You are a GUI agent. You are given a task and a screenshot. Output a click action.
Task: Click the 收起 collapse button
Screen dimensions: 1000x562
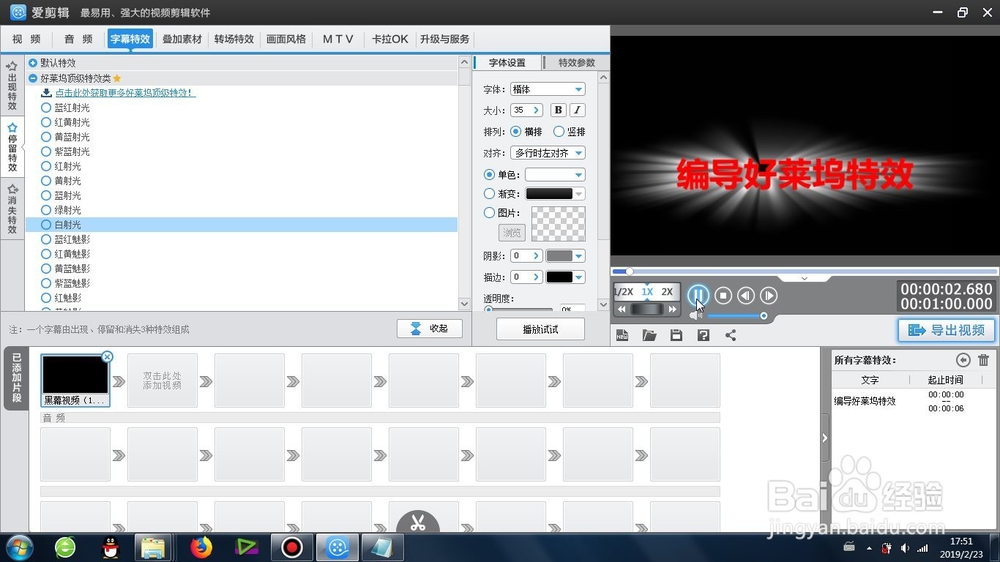point(429,329)
